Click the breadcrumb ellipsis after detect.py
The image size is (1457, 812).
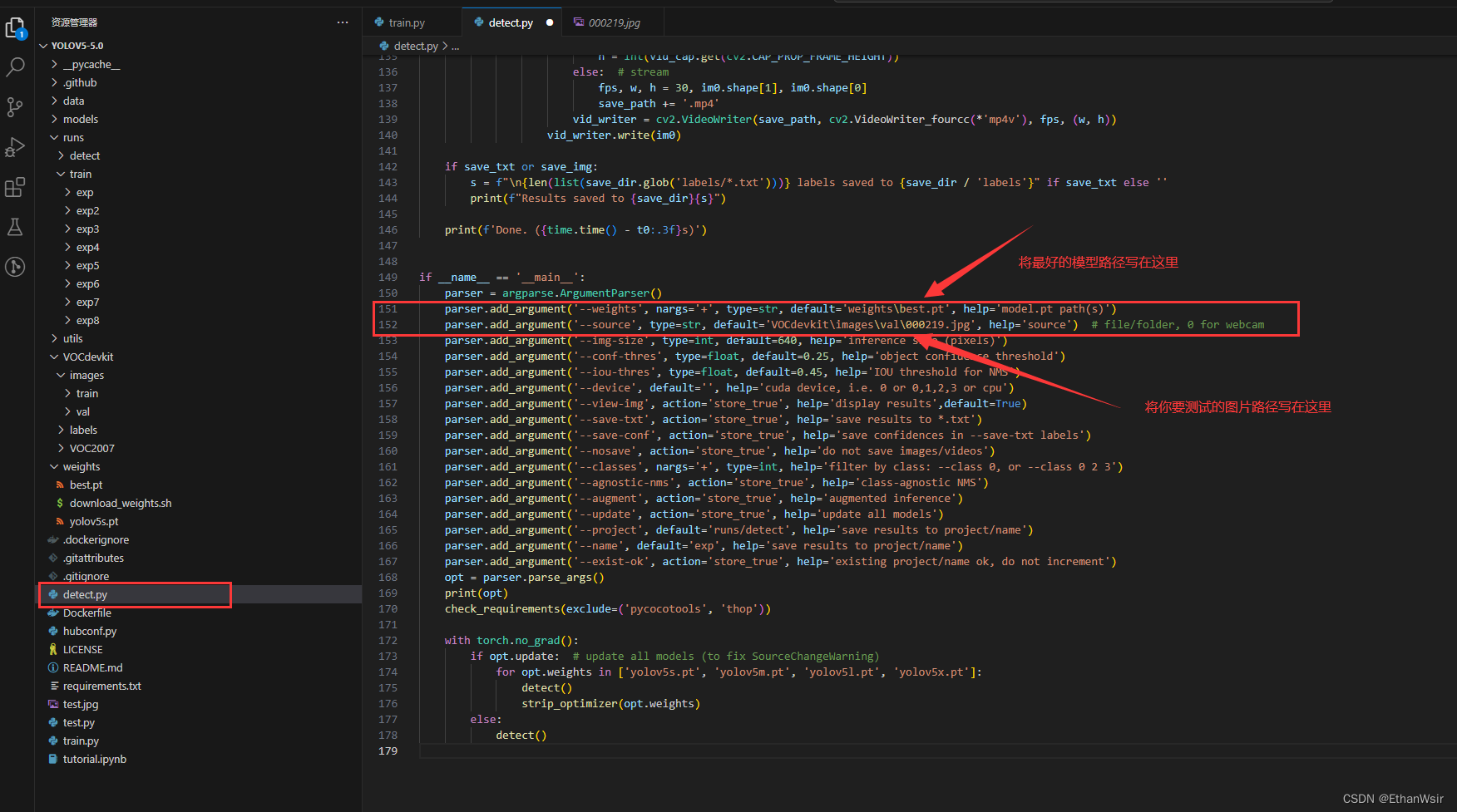point(455,47)
